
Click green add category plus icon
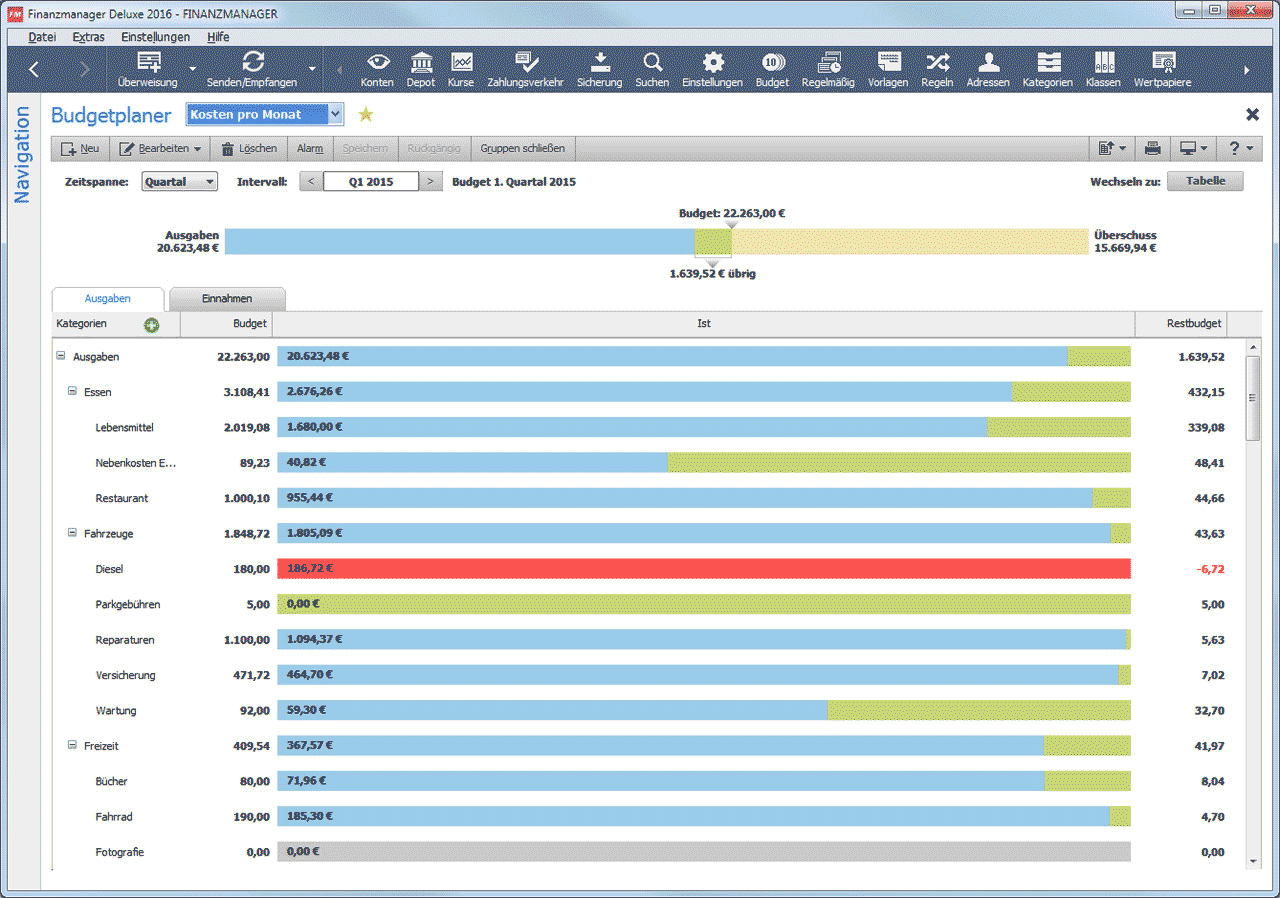coord(152,325)
